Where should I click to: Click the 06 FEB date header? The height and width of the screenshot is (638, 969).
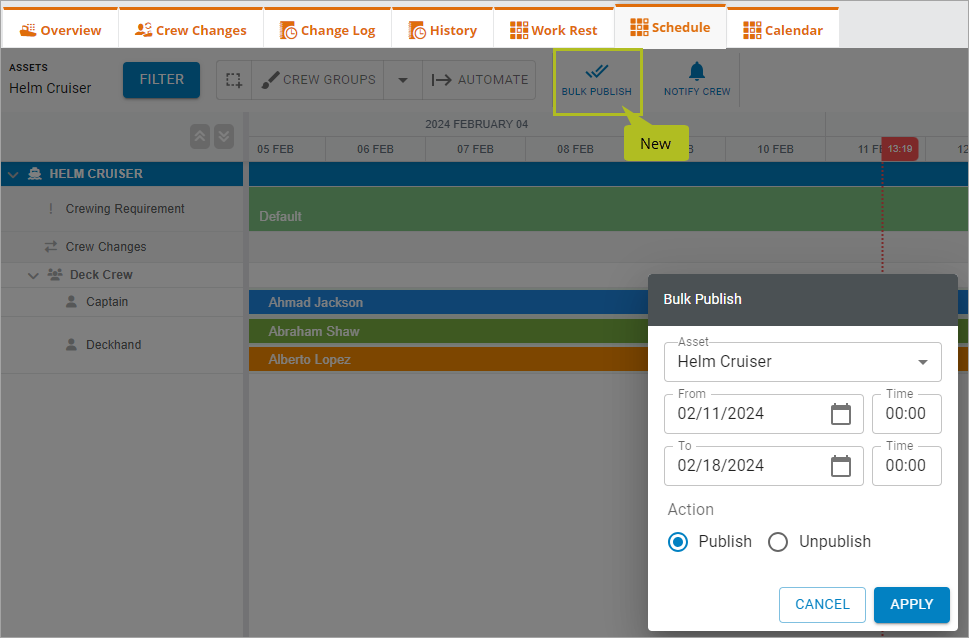pos(375,149)
